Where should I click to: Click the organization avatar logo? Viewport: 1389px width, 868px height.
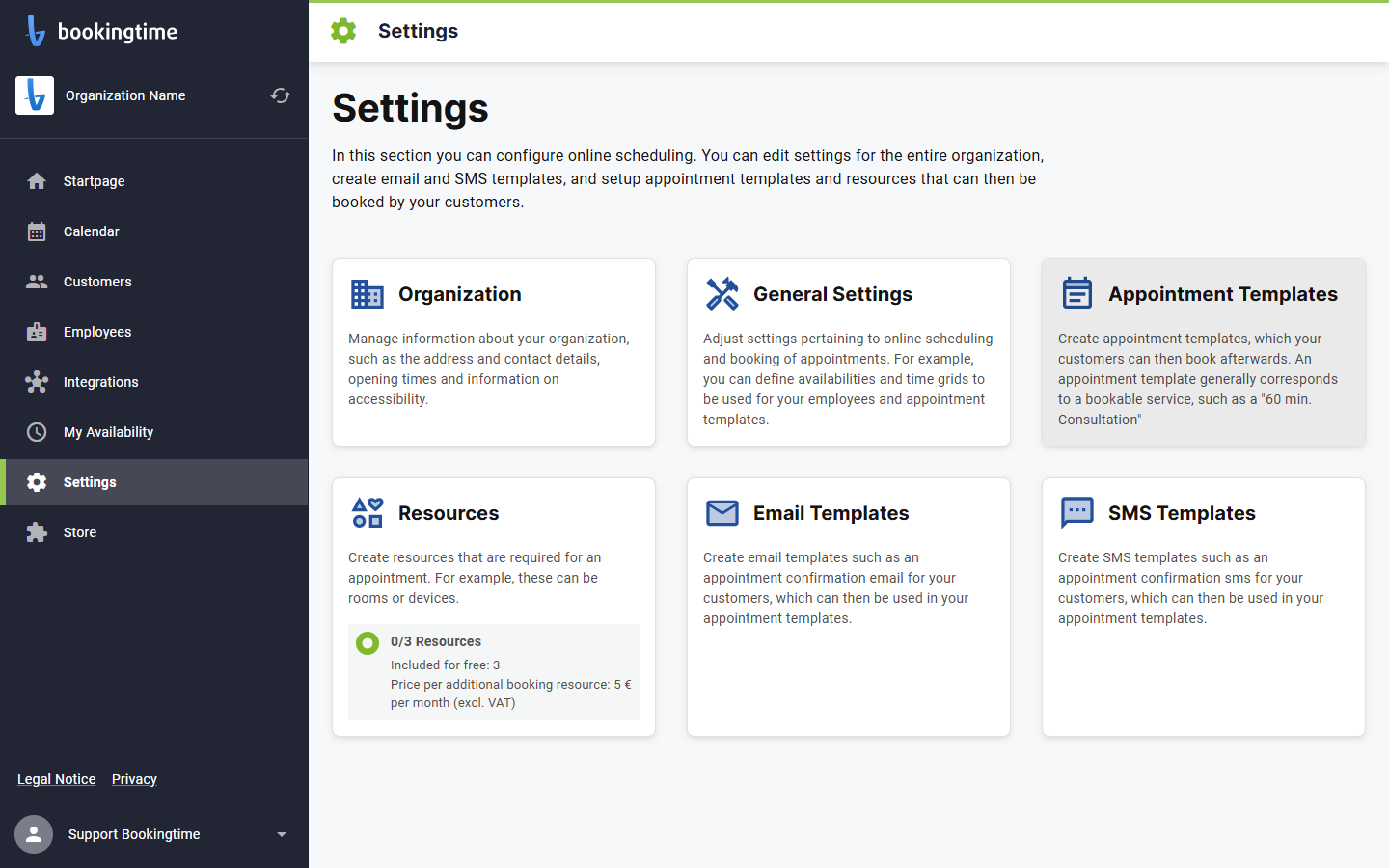tap(35, 95)
